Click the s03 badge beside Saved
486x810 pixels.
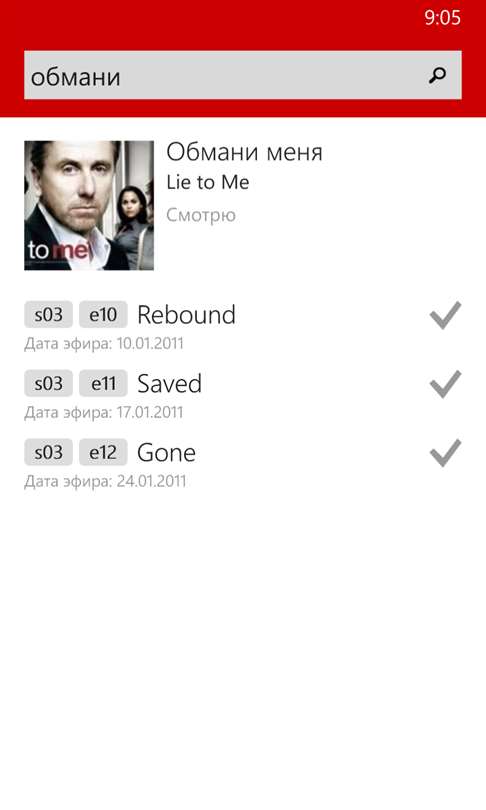point(49,383)
